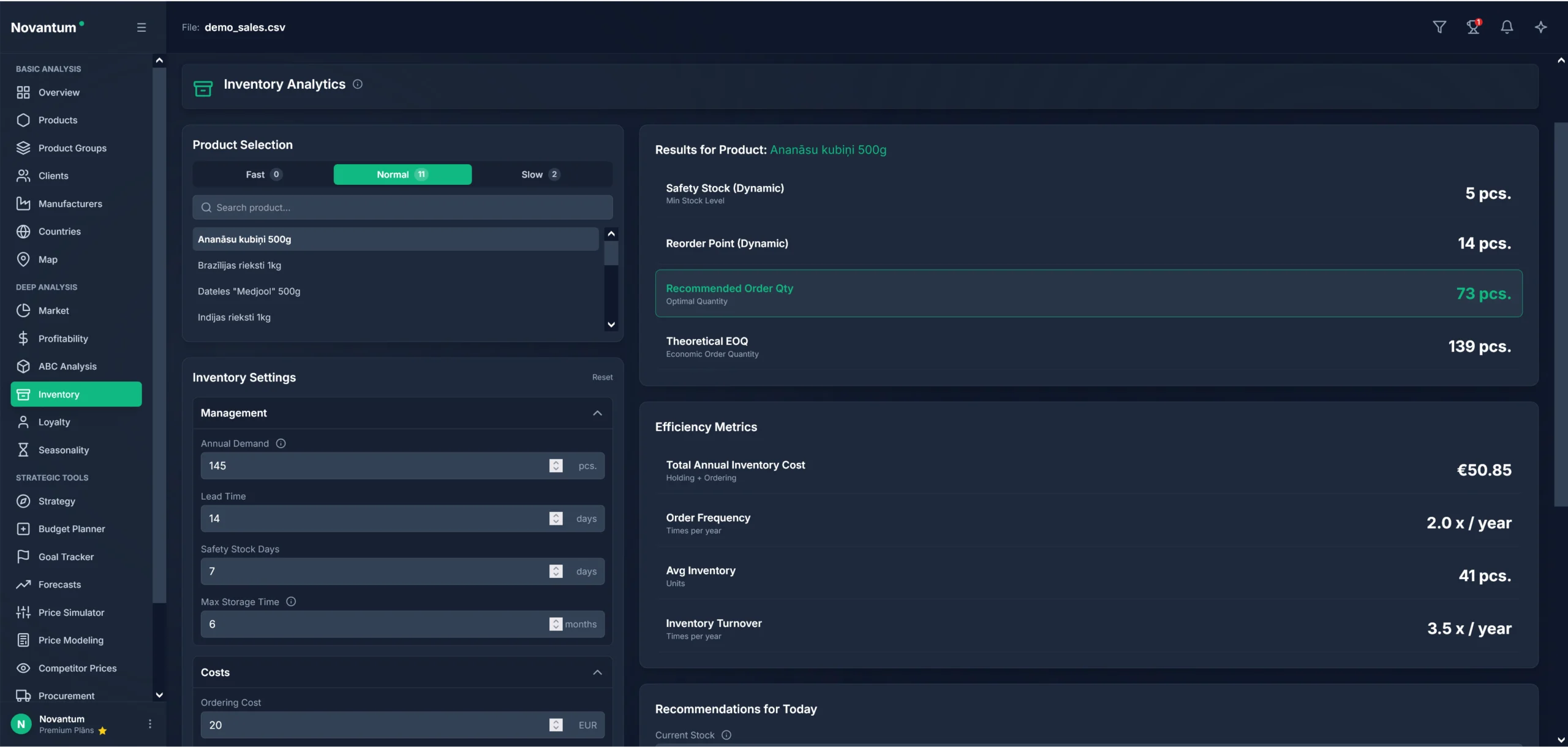
Task: Toggle the sidebar with the hamburger icon
Action: (141, 27)
